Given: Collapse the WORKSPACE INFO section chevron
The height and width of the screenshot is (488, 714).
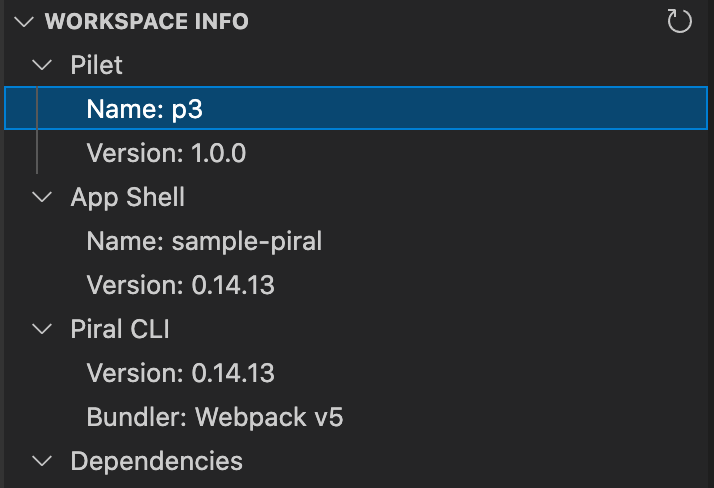Looking at the screenshot, I should pos(24,22).
